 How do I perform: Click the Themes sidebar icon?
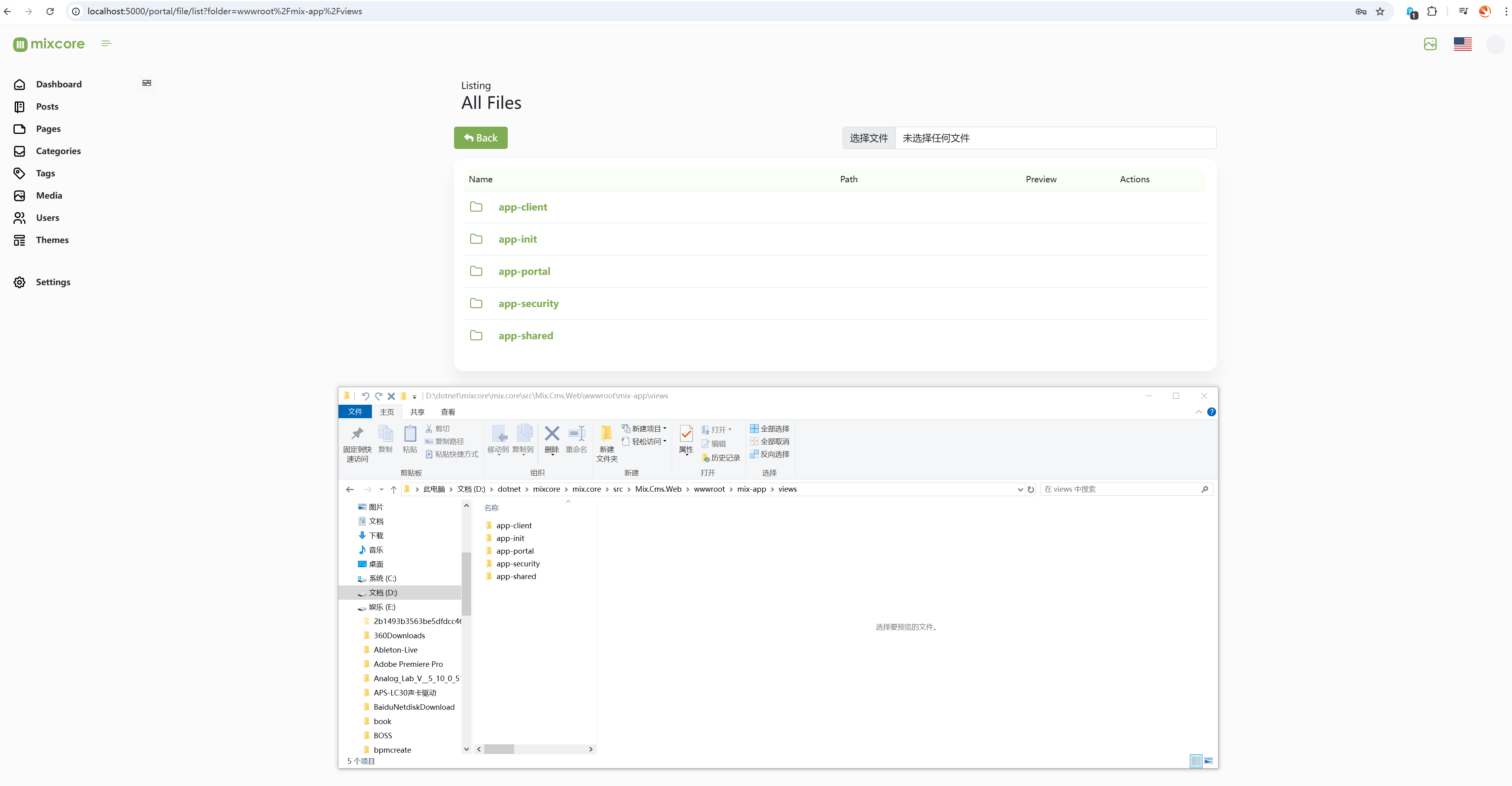coord(19,240)
